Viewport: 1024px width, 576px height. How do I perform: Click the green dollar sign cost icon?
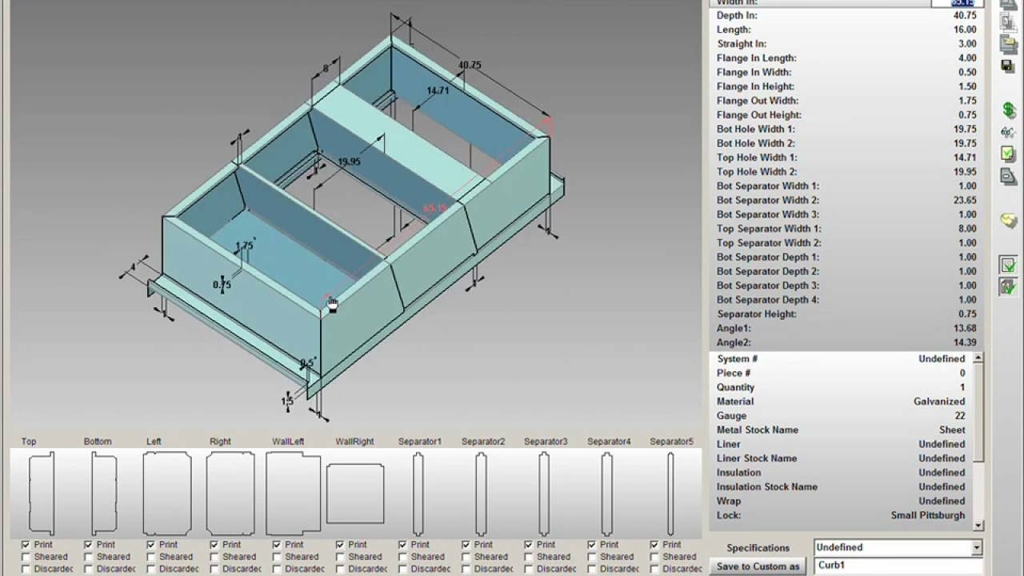click(x=1008, y=110)
